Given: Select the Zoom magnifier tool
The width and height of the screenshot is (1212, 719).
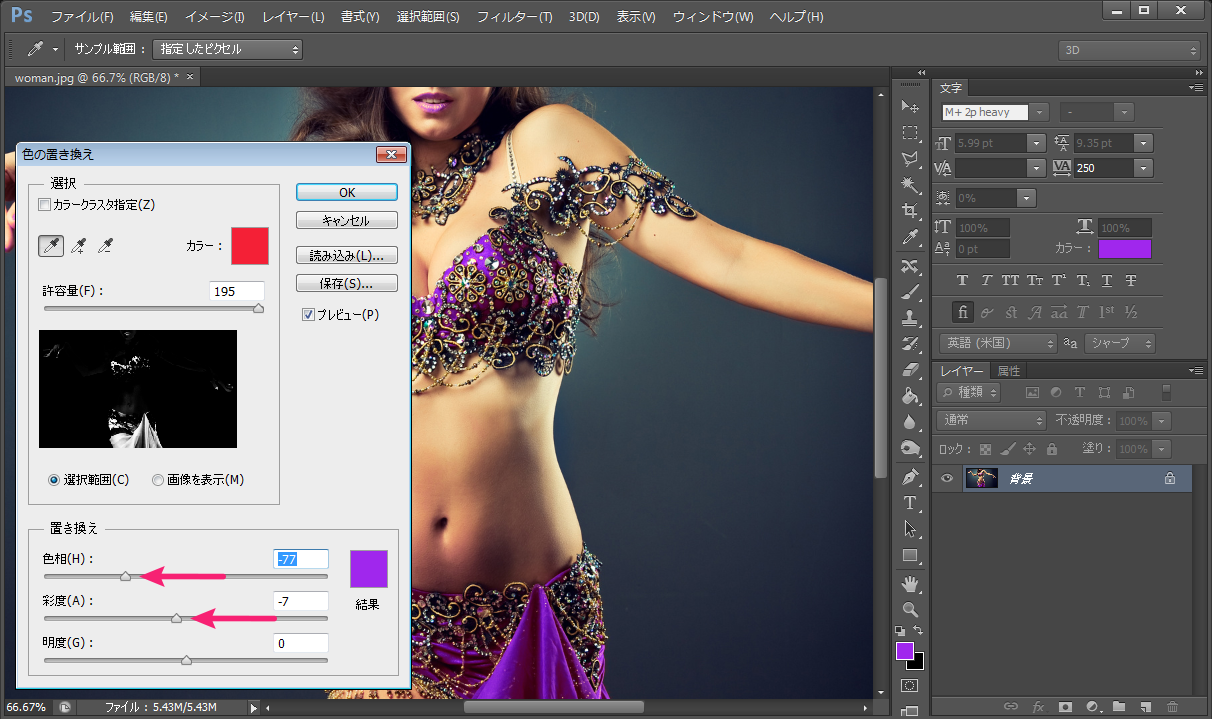Looking at the screenshot, I should 910,608.
